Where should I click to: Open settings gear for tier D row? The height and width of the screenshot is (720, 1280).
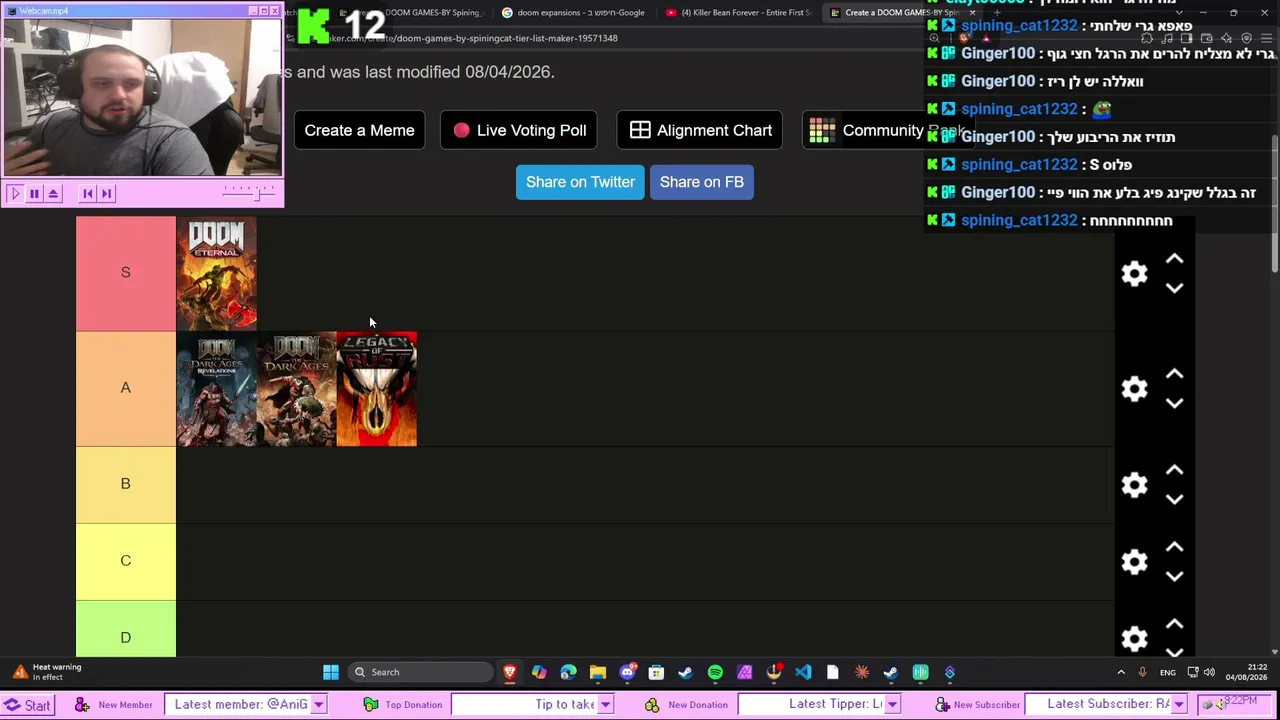[x=1134, y=639]
